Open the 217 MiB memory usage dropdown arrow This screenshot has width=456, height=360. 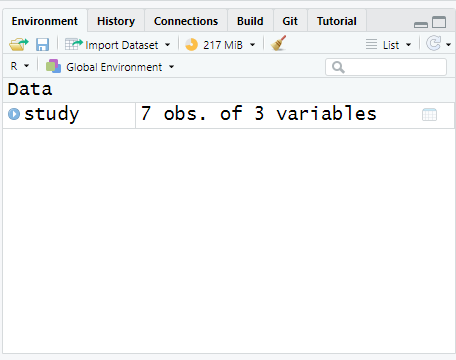click(253, 45)
